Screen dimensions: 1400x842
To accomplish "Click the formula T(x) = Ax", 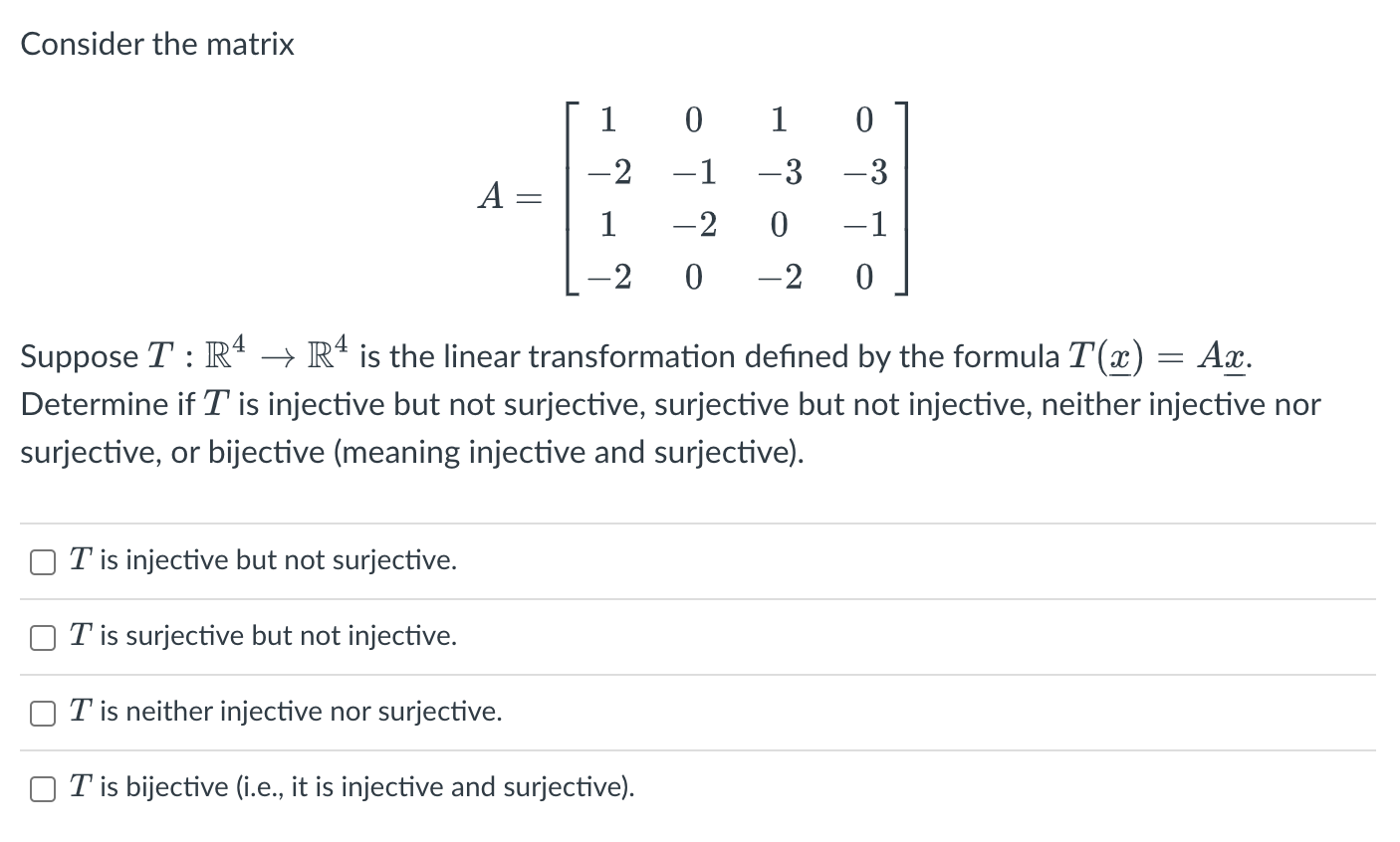I will 1155,356.
